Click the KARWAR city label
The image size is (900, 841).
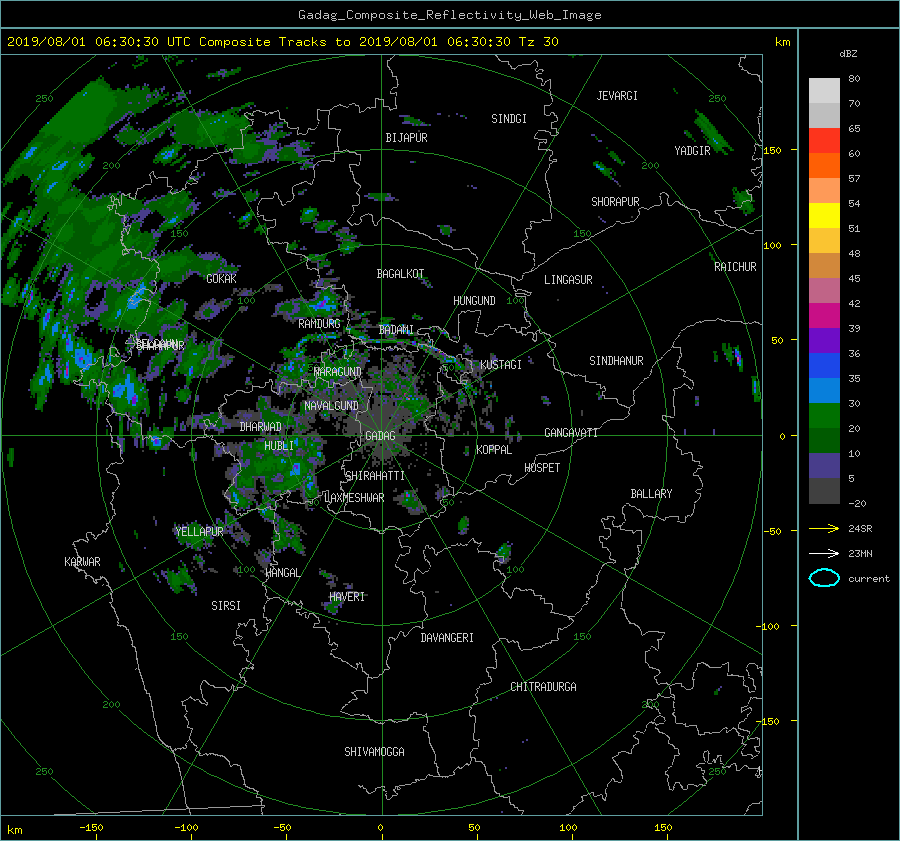tap(82, 563)
